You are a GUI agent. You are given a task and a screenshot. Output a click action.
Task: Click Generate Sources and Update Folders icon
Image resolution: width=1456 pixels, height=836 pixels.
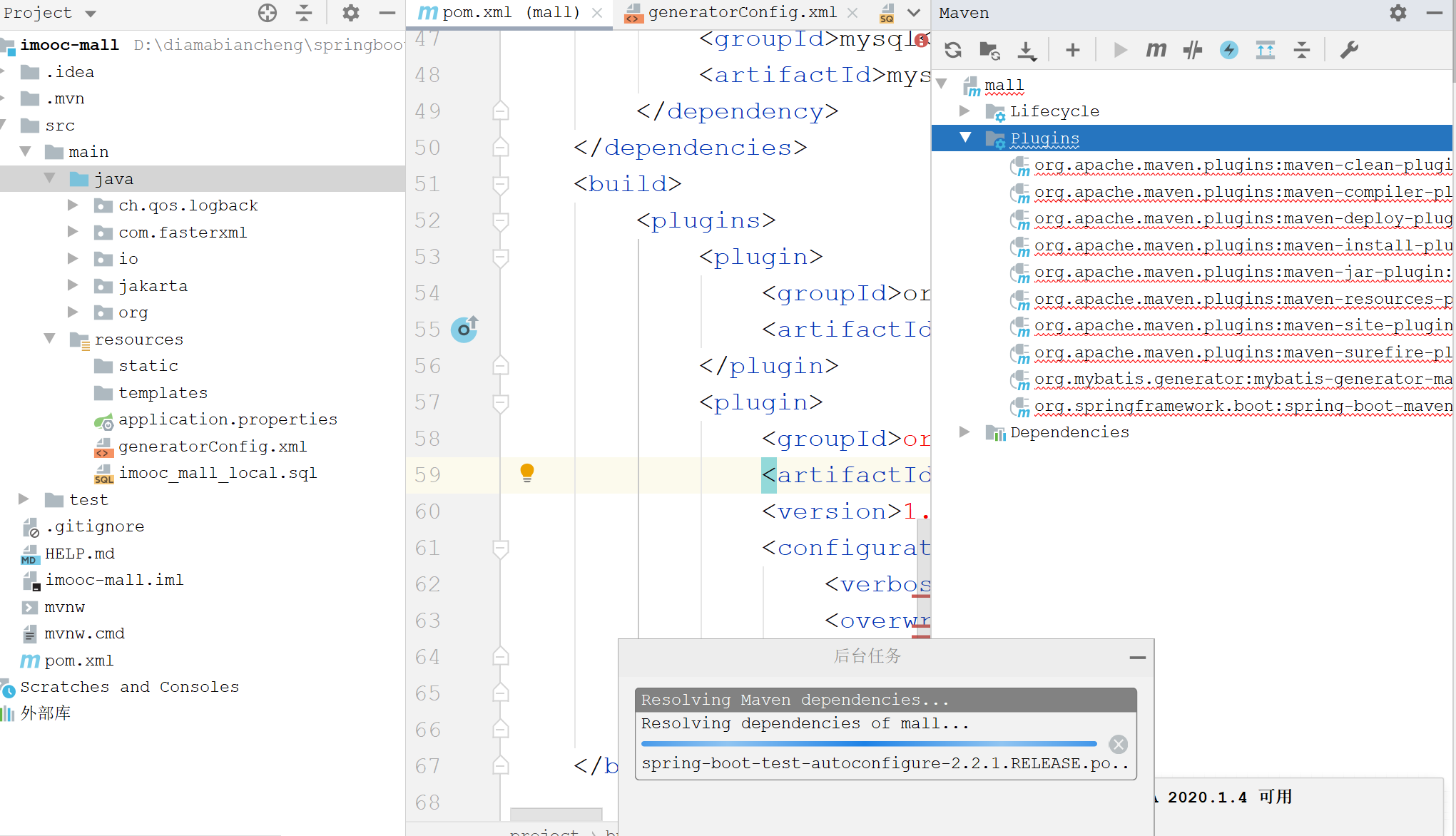(x=989, y=50)
